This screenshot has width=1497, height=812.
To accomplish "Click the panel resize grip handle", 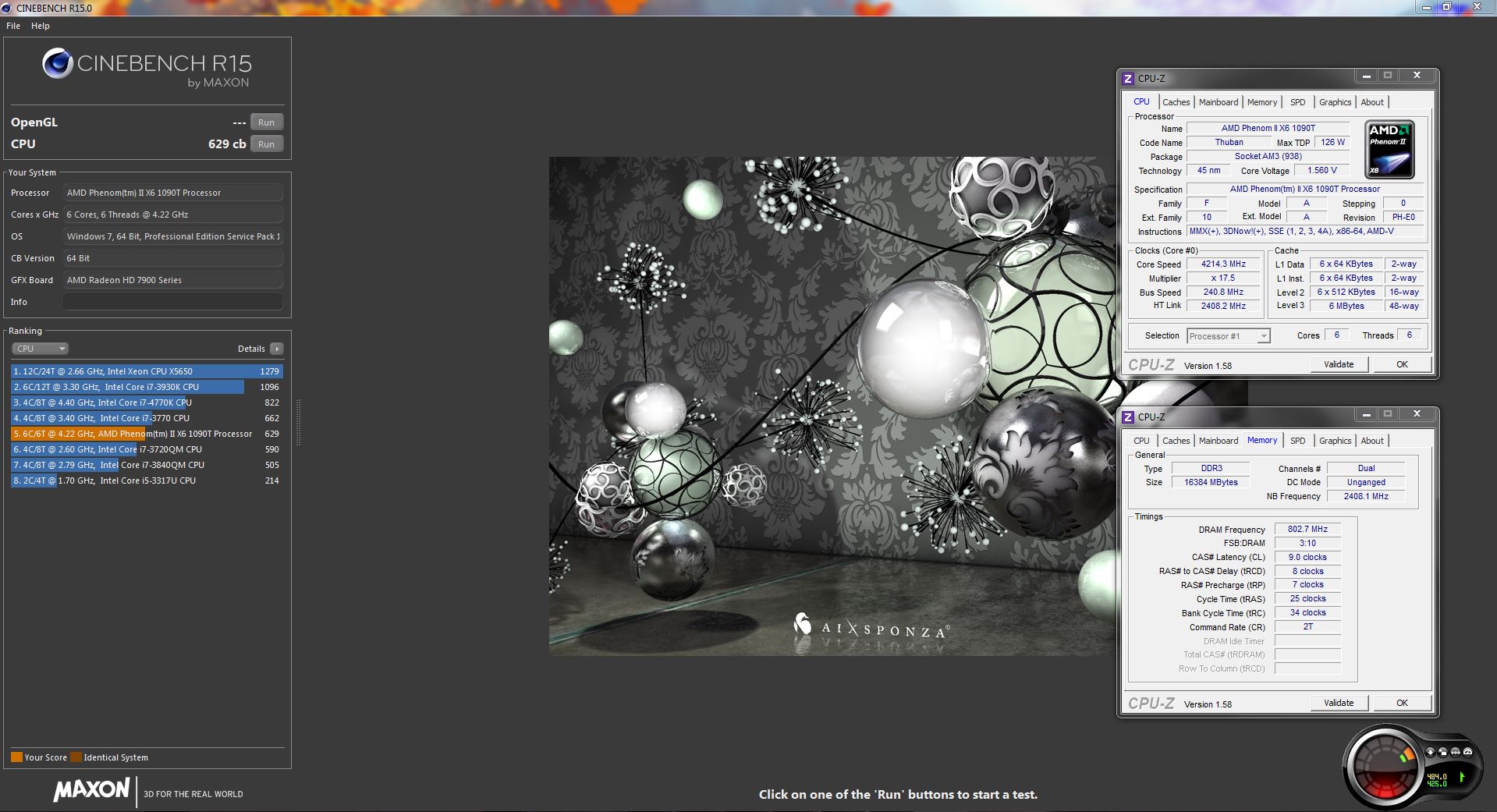I will 298,422.
